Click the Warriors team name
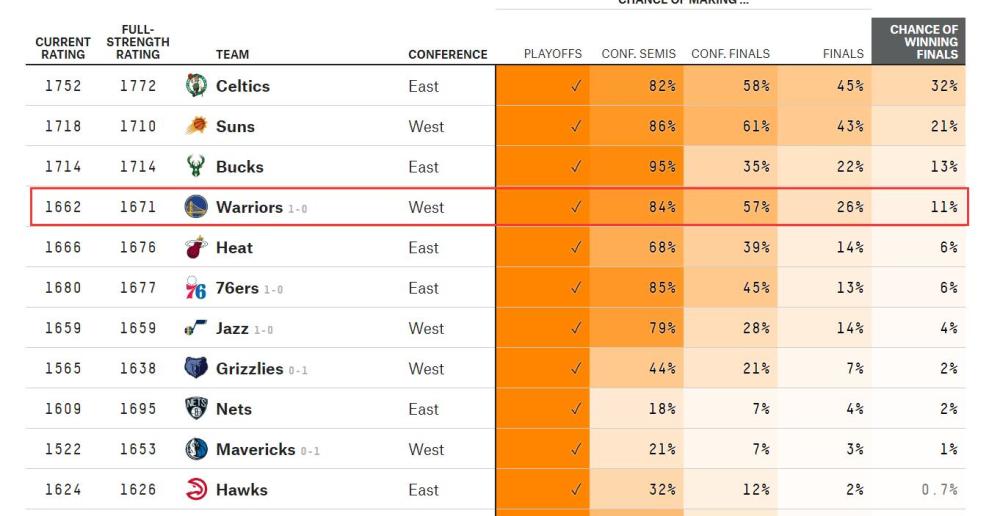 click(249, 207)
